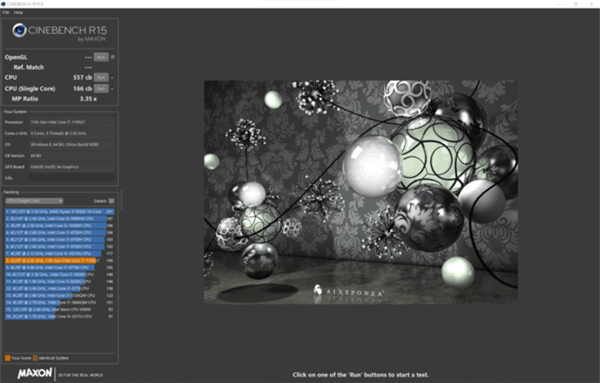This screenshot has width=600, height=383.
Task: Click the rendered spheres preview image
Action: coord(361,192)
